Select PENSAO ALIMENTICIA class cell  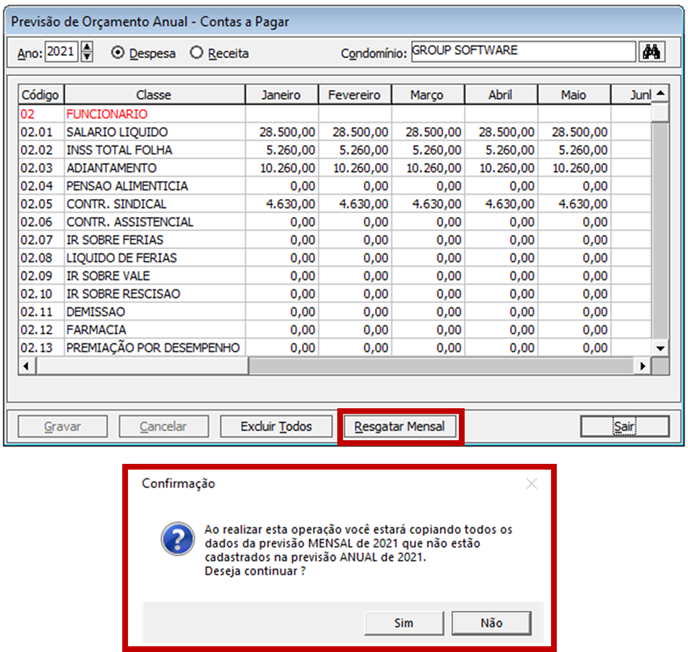[x=154, y=186]
